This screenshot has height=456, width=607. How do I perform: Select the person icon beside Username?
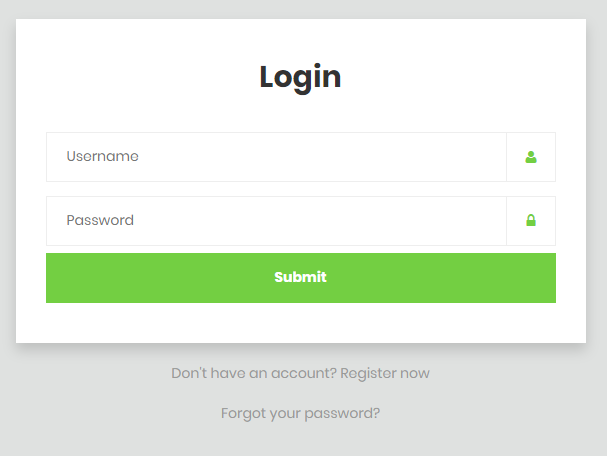531,157
